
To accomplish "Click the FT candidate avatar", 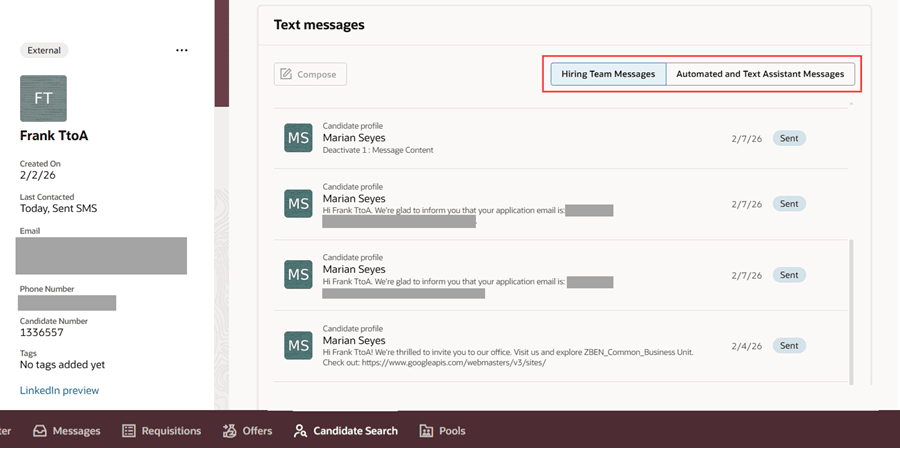I will (43, 98).
